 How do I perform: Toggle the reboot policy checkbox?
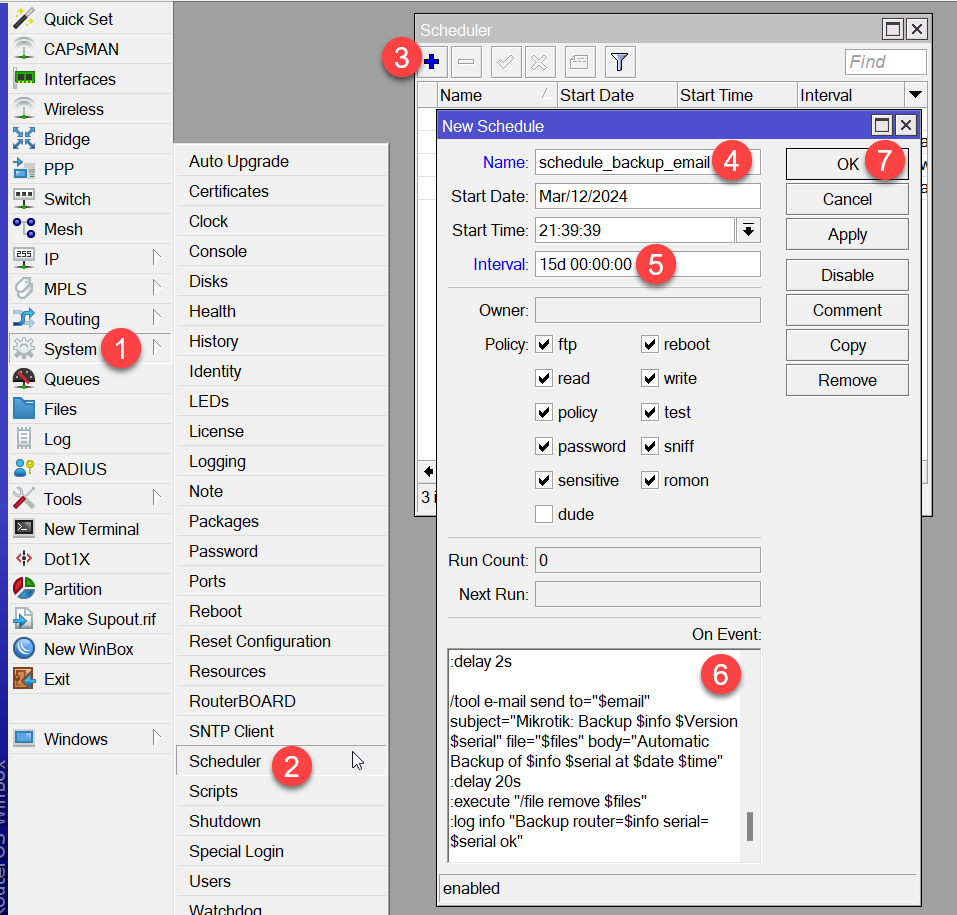point(650,344)
